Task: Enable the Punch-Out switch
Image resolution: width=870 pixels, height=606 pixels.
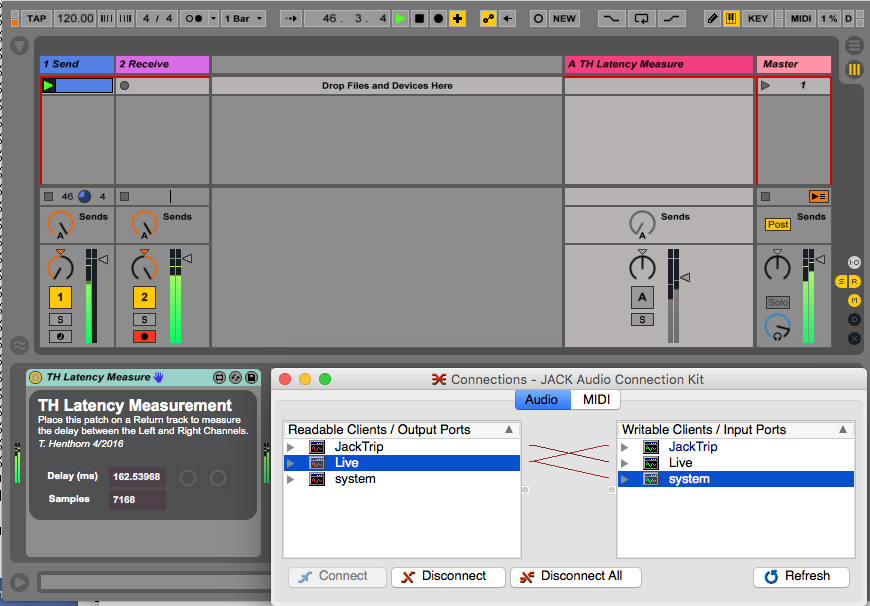Action: [x=671, y=19]
